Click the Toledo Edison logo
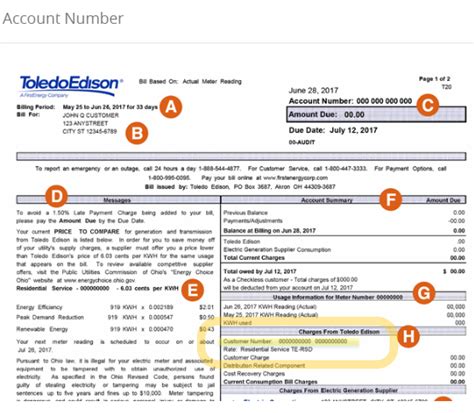 pos(71,86)
